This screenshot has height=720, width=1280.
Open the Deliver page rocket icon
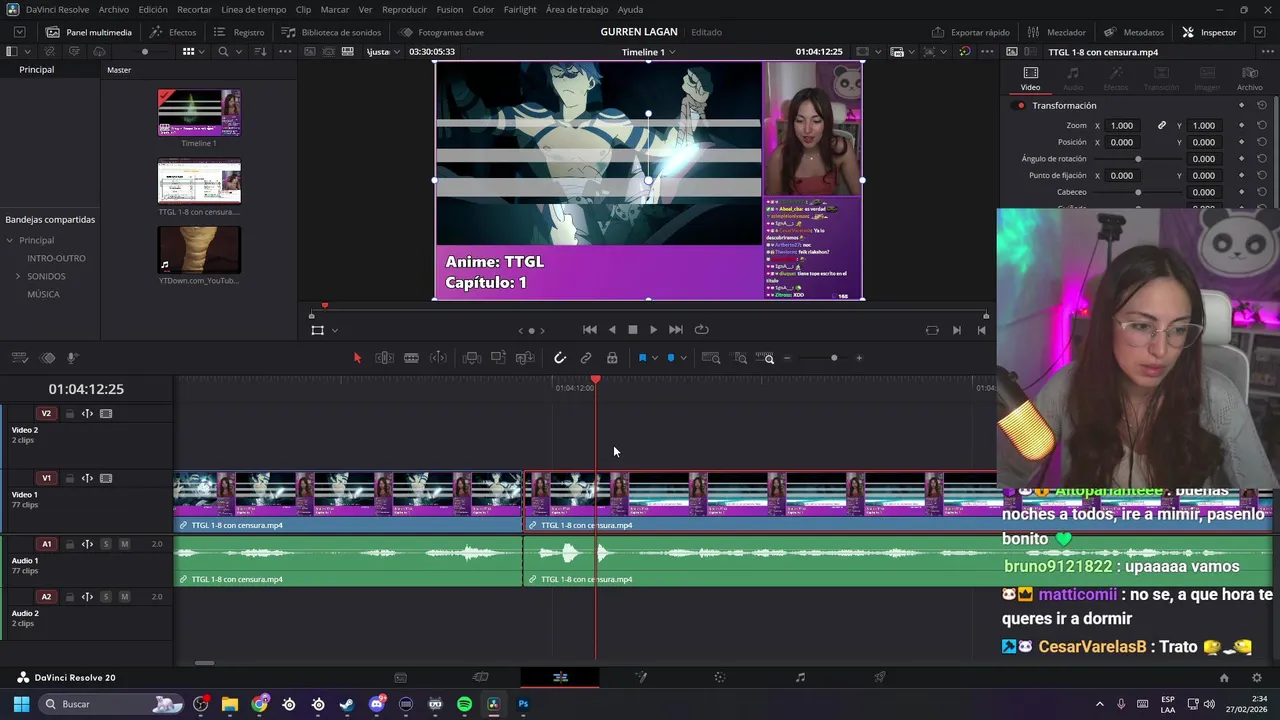880,677
